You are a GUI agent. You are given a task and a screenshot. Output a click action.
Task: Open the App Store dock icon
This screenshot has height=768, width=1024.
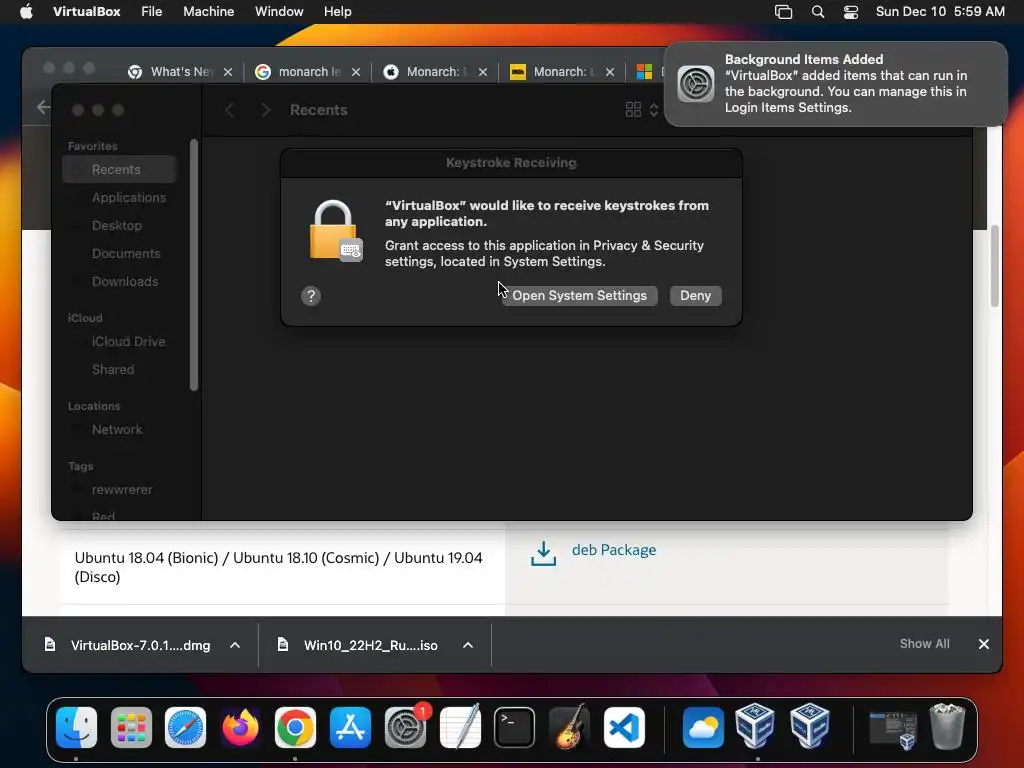tap(350, 727)
